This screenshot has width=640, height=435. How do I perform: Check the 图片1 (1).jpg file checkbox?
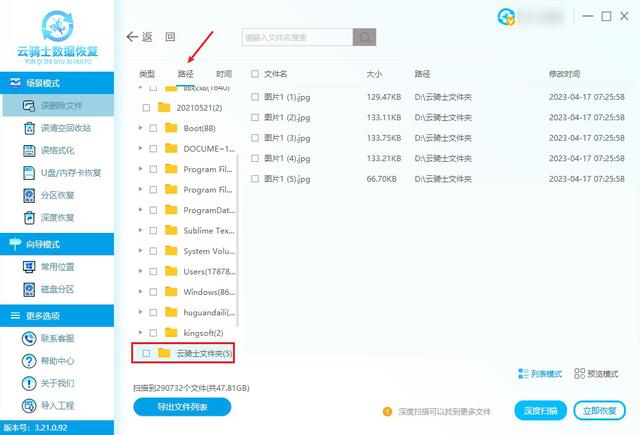pos(255,97)
